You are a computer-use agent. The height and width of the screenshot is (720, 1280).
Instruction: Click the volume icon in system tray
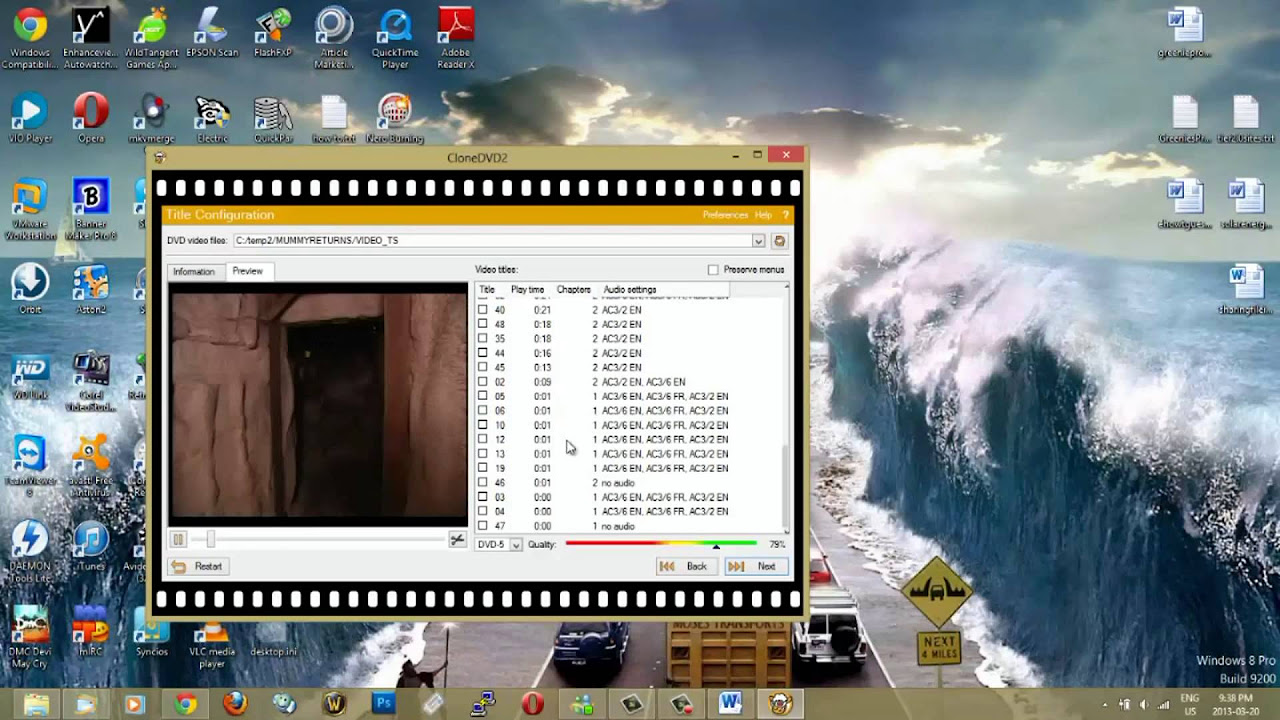click(x=1143, y=704)
